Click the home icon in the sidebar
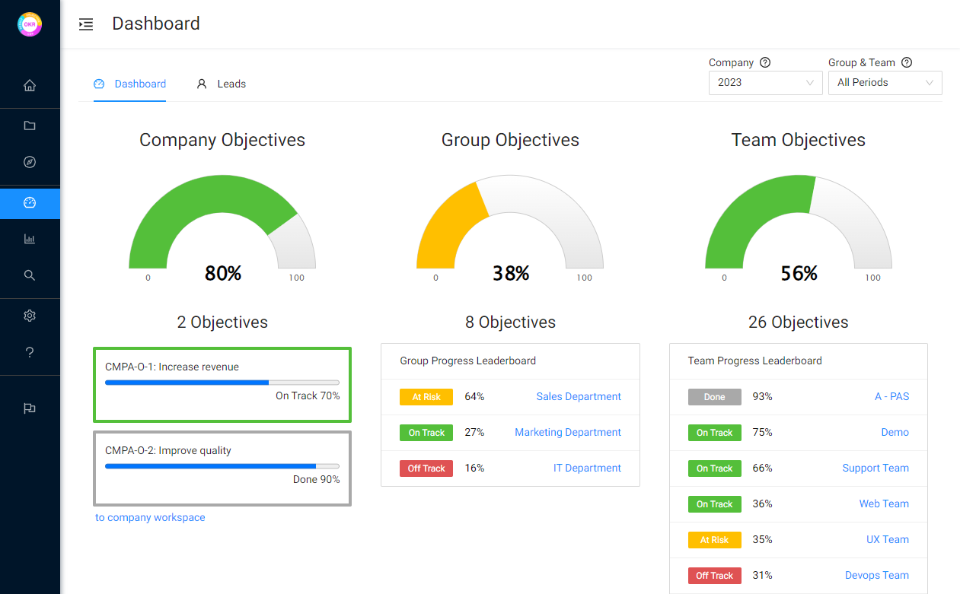The image size is (960, 594). point(29,86)
